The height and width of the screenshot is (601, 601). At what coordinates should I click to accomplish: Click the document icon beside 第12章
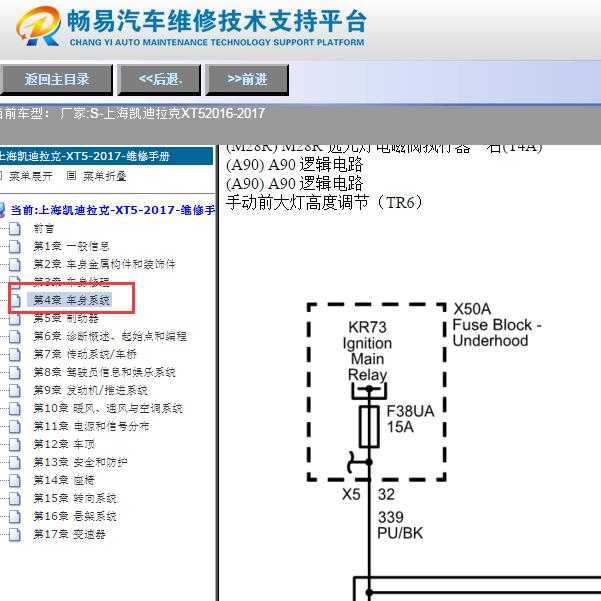(x=15, y=445)
